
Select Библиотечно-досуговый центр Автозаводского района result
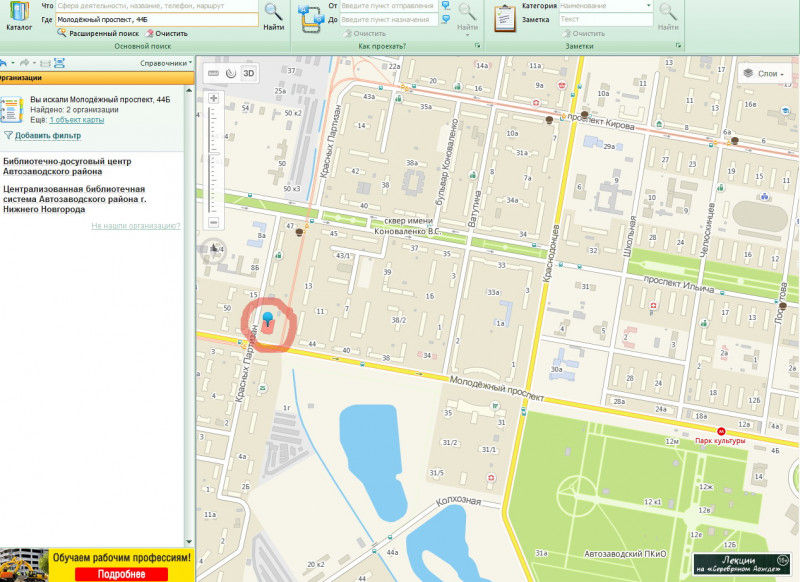[68, 165]
